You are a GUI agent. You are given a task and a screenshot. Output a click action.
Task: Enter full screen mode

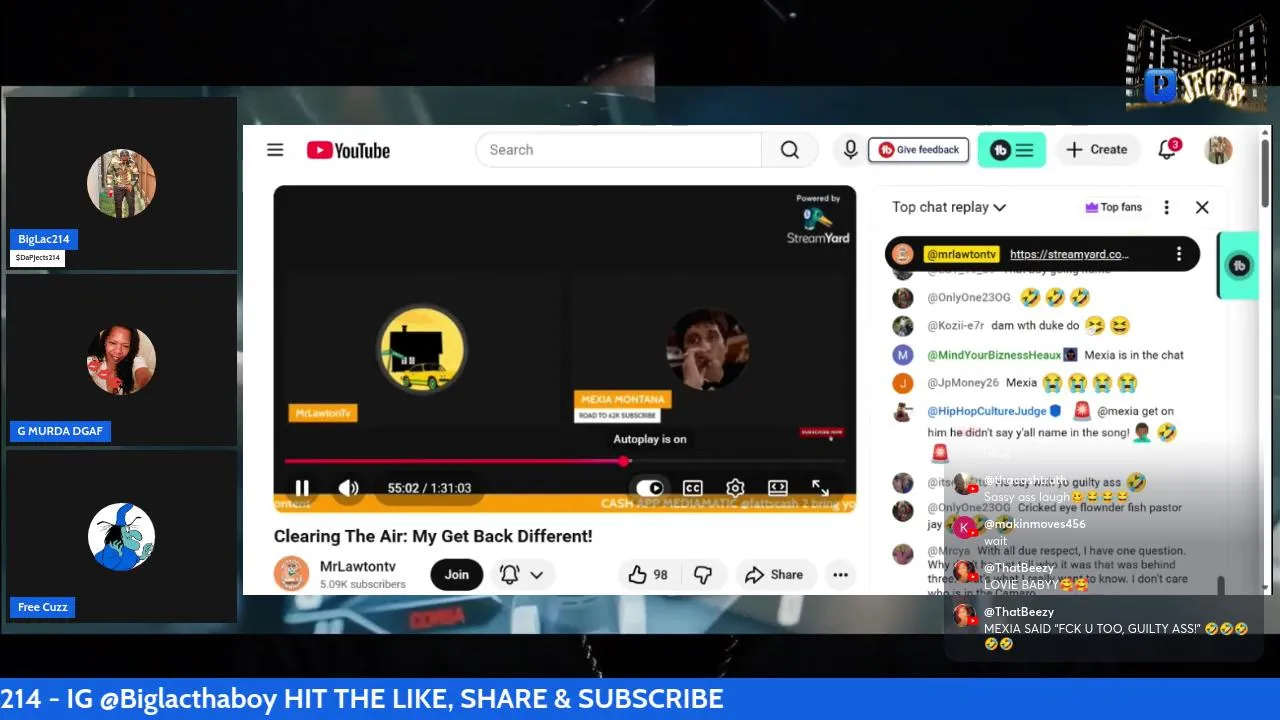click(820, 488)
